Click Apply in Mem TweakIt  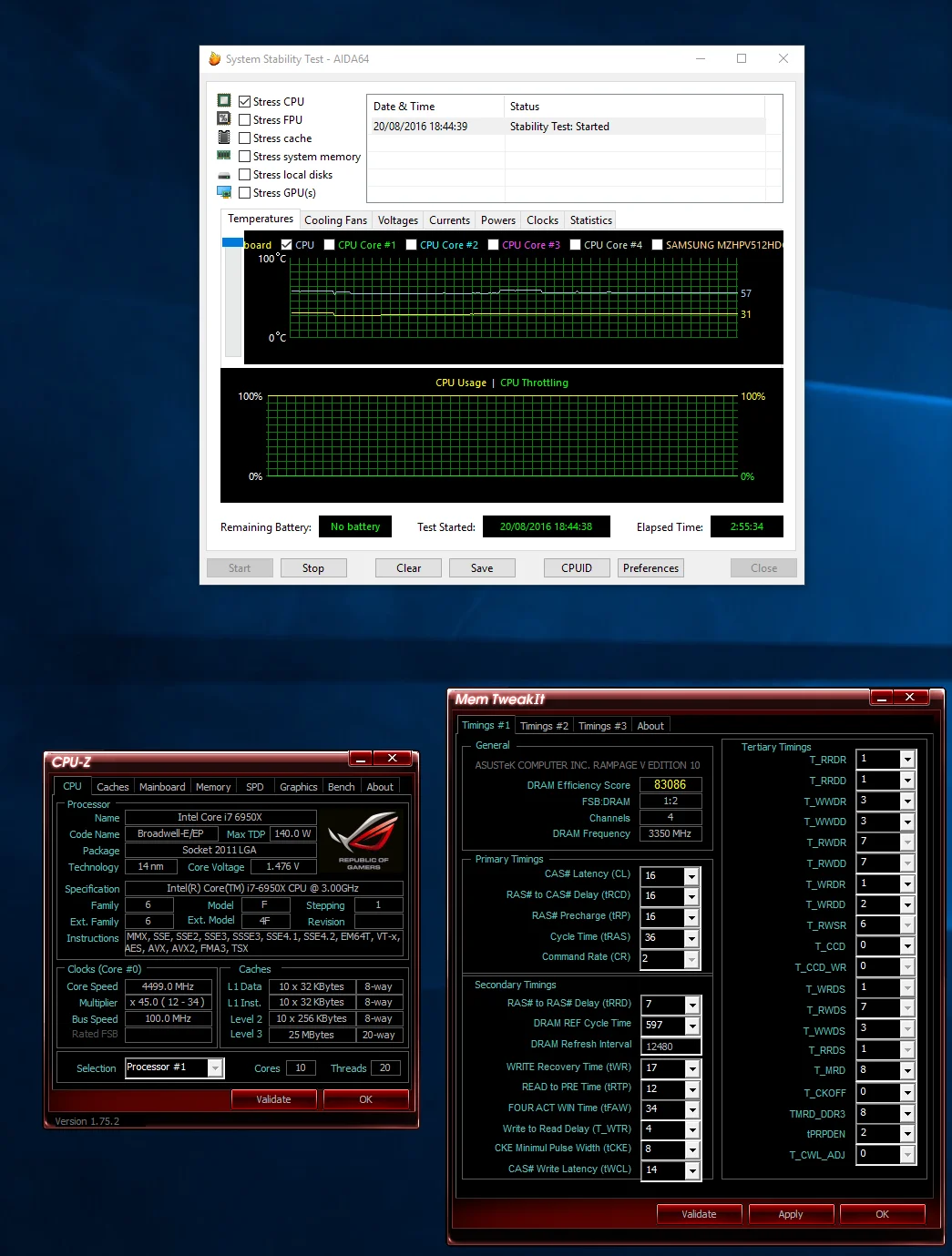click(x=791, y=1214)
